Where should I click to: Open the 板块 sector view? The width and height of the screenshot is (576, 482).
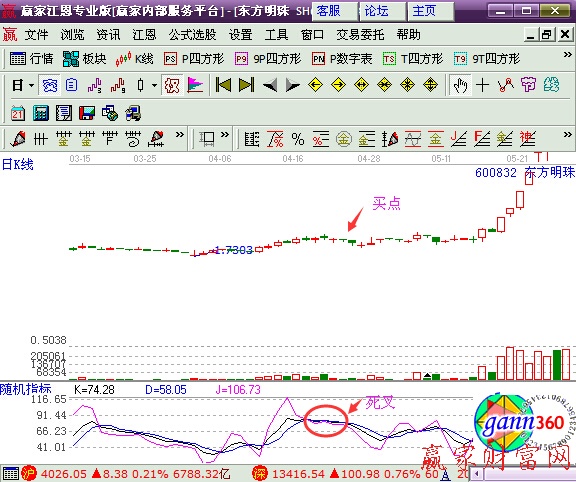pyautogui.click(x=84, y=59)
